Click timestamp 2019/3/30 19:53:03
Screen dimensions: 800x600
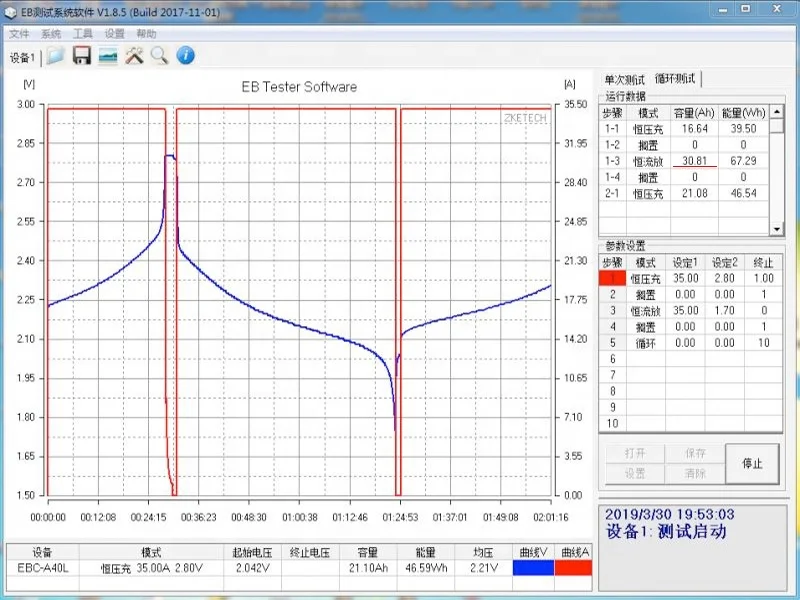click(x=669, y=514)
